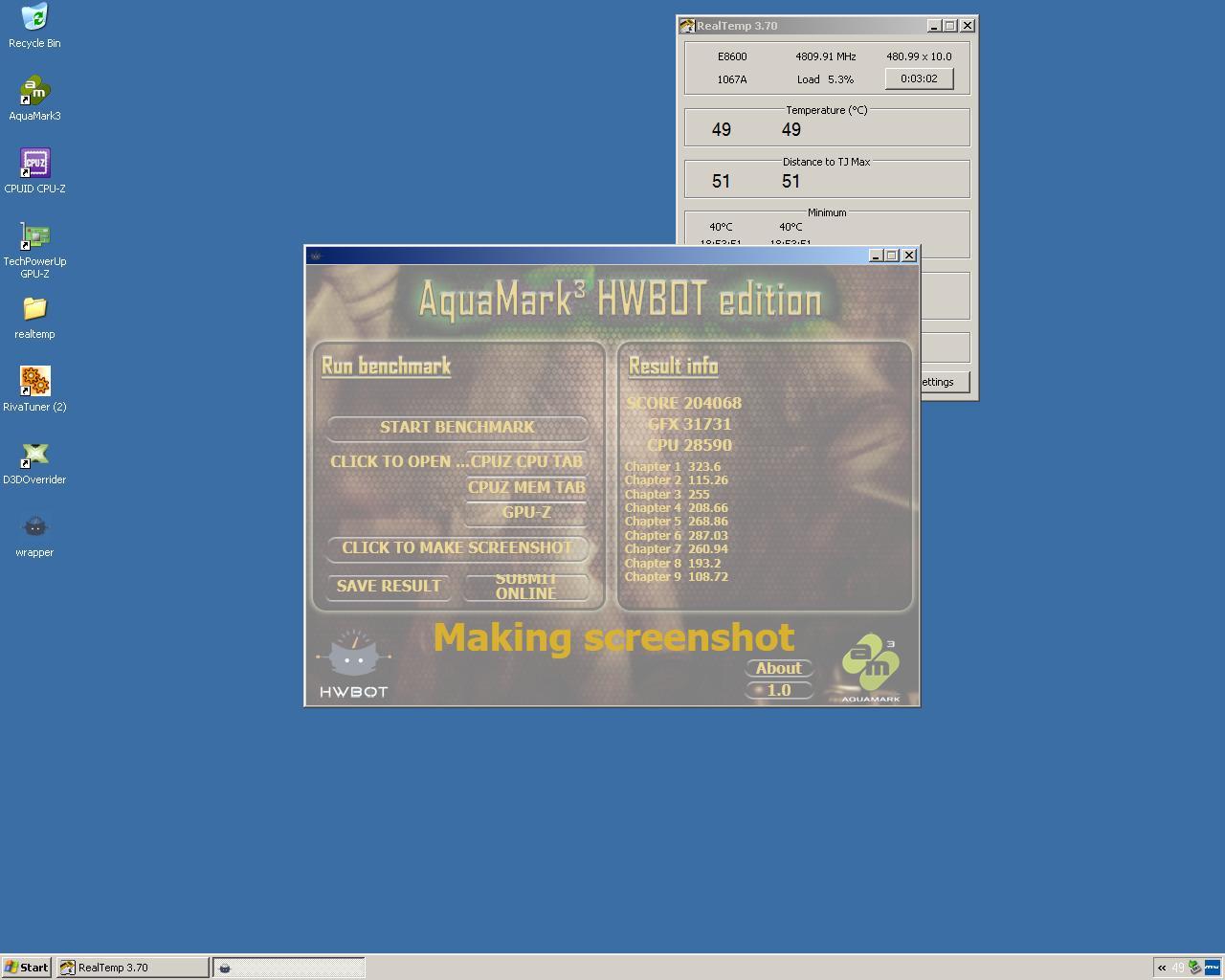Click the GFX 31731 value

690,424
